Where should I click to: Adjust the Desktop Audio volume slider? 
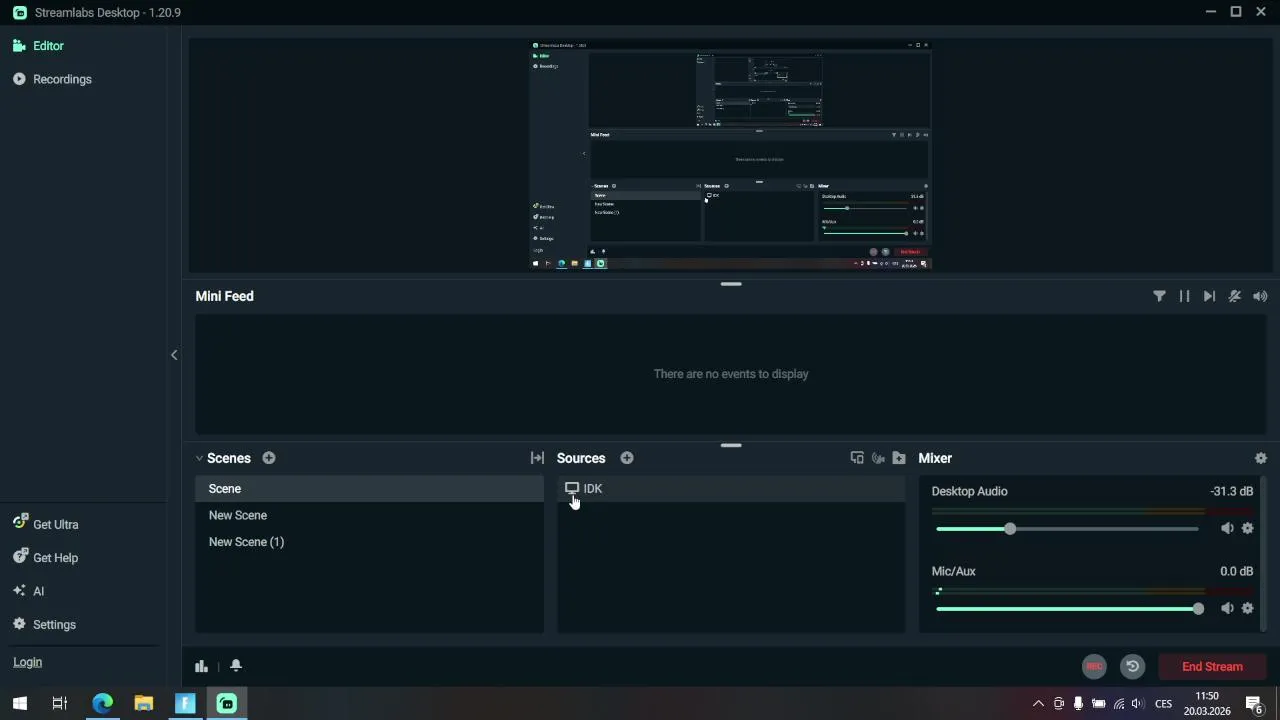click(x=1067, y=529)
